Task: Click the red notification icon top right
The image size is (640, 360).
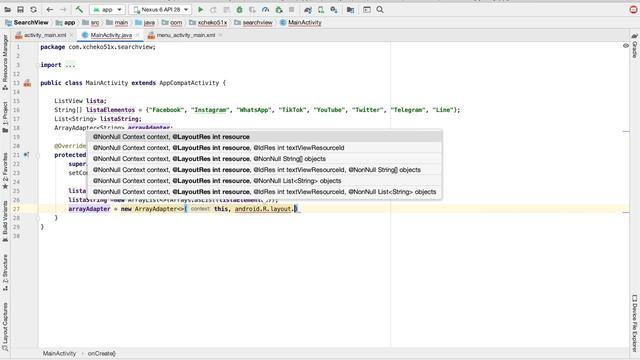Action: point(633,9)
